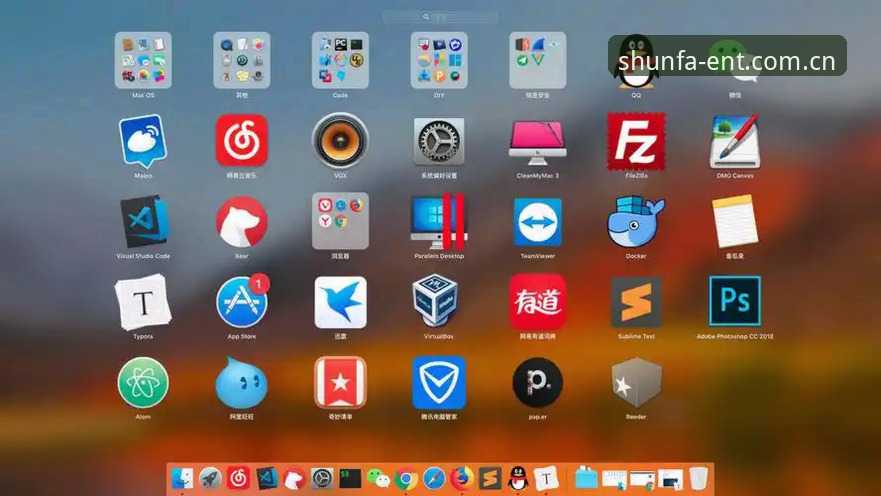Switch to Typora in the Dock
881x496 pixels.
(546, 479)
